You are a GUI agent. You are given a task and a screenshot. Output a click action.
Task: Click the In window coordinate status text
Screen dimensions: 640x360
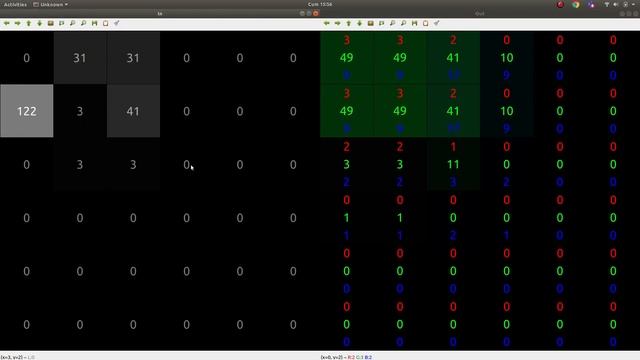[x=18, y=357]
